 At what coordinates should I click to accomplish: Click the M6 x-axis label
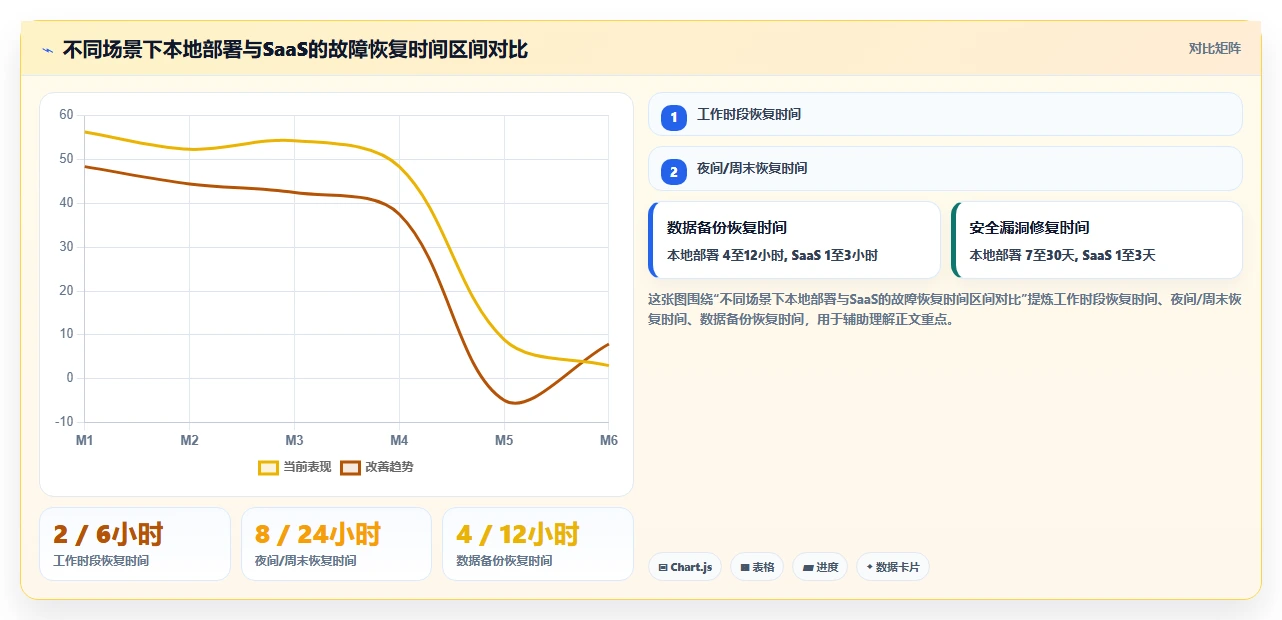(607, 440)
